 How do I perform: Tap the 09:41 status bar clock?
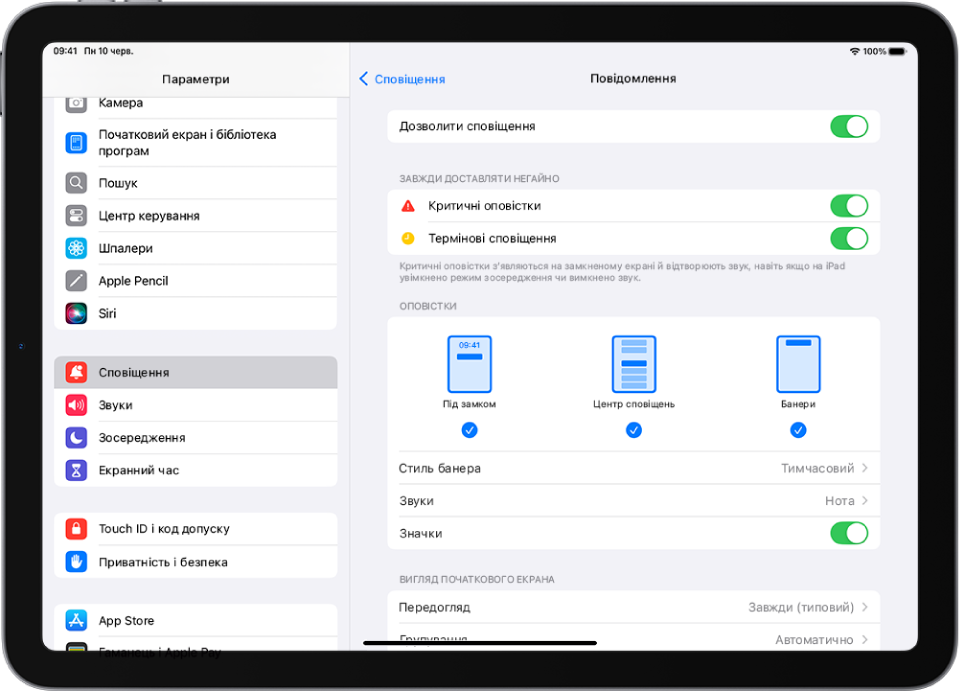coord(65,51)
